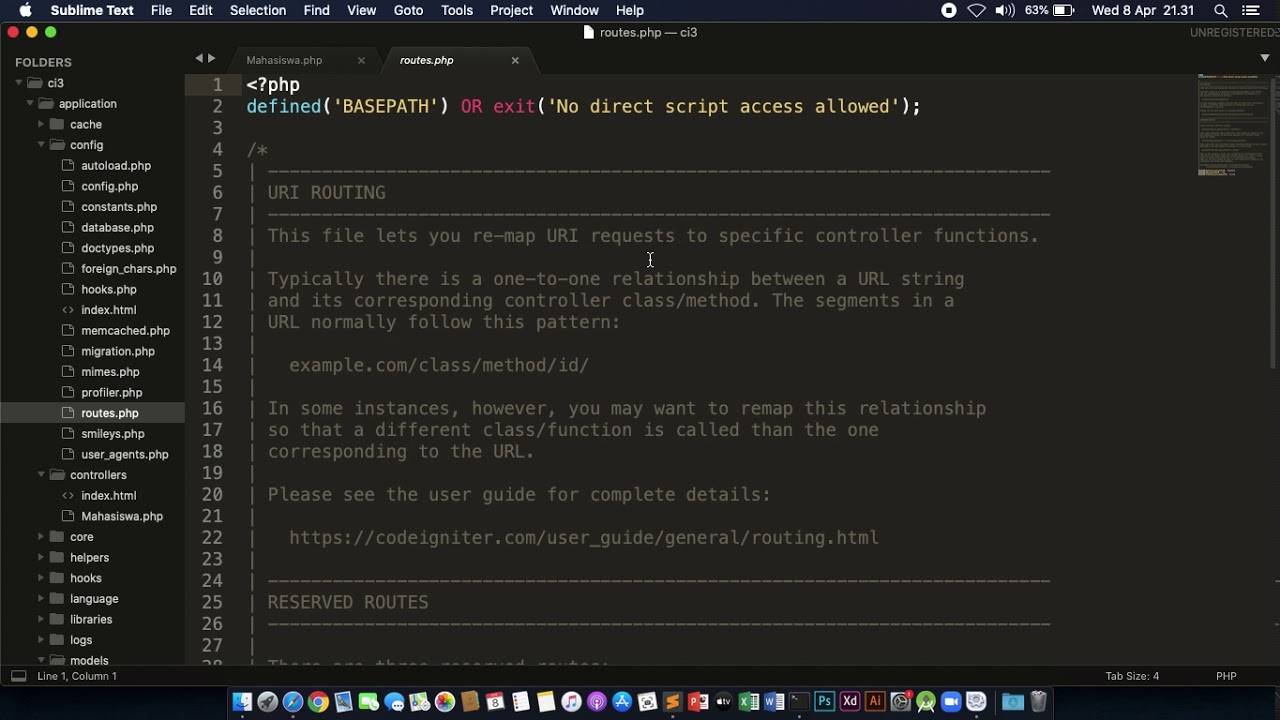The height and width of the screenshot is (720, 1280).
Task: Select the routes.php editor tab
Action: 427,60
